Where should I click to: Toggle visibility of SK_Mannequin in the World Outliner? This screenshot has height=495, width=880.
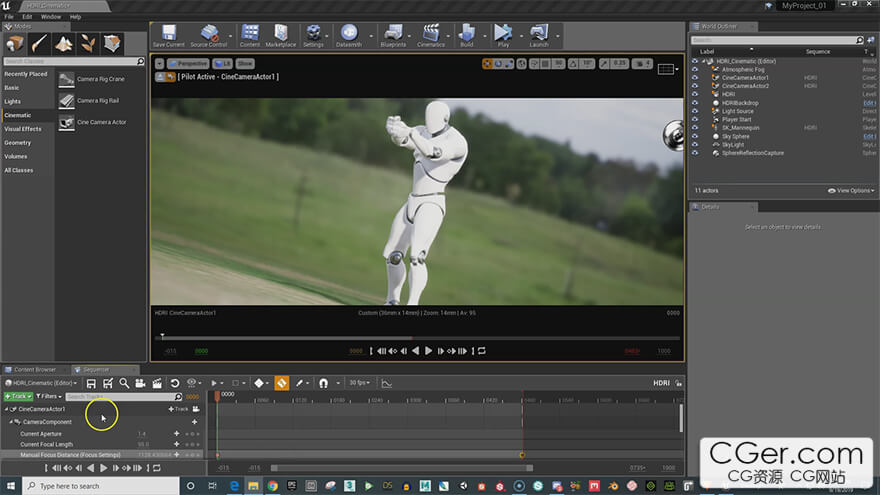click(x=695, y=127)
